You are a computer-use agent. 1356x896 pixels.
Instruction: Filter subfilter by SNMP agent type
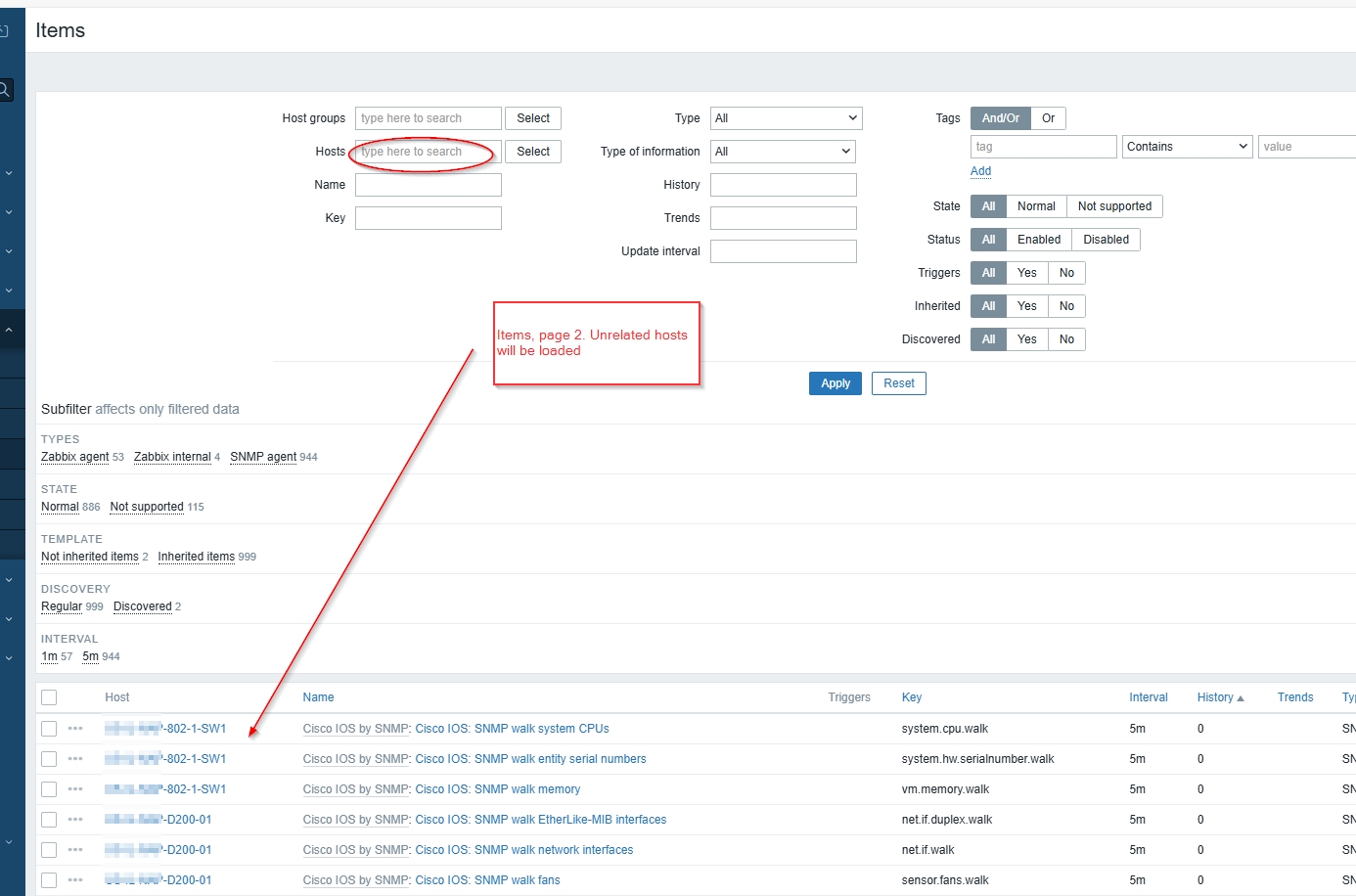pyautogui.click(x=263, y=457)
